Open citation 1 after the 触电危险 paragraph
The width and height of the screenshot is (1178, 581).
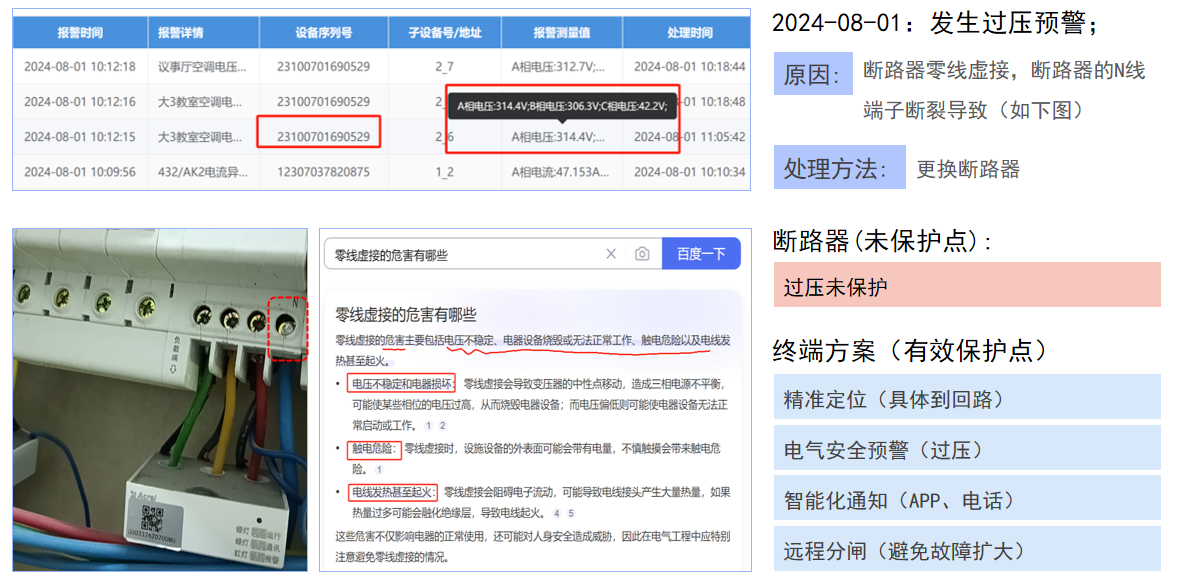point(379,470)
